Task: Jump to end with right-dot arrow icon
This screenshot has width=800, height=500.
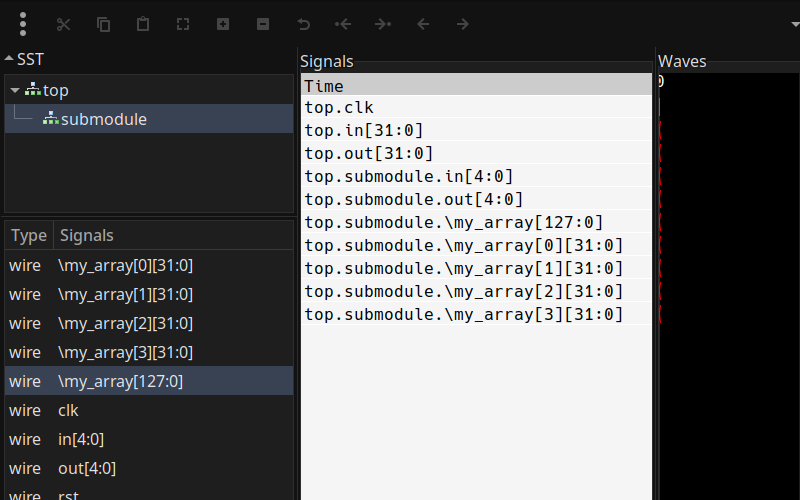Action: [383, 24]
